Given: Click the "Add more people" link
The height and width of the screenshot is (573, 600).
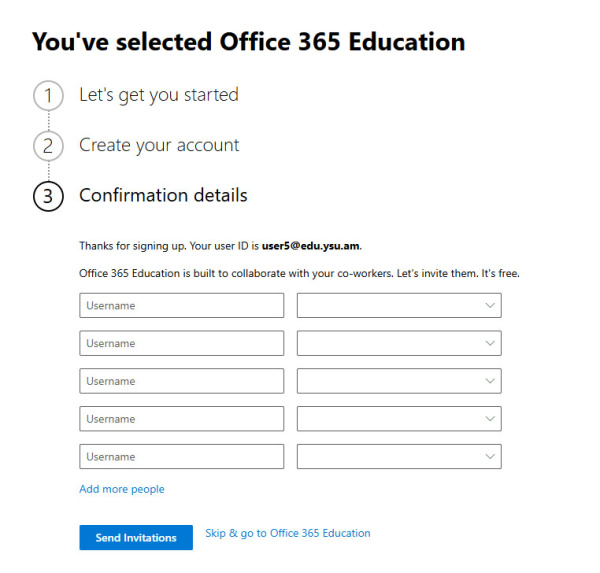Looking at the screenshot, I should (x=122, y=490).
